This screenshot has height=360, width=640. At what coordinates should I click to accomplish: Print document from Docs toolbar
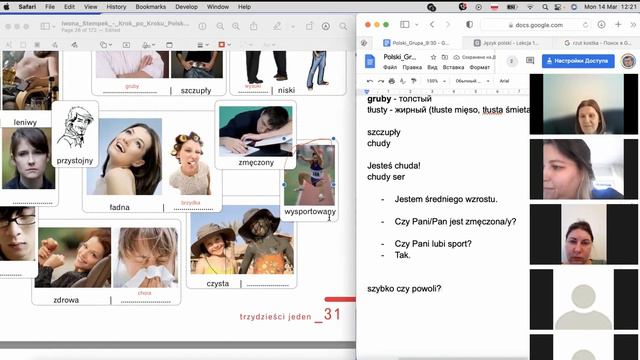392,81
